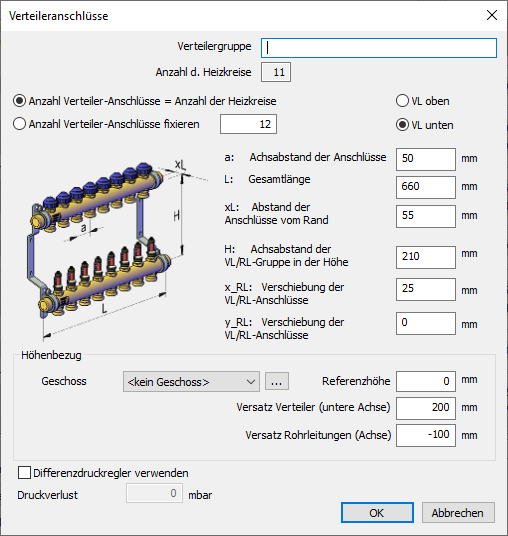Click the fixed connections count field showing 12
This screenshot has height=536, width=508.
pos(248,124)
